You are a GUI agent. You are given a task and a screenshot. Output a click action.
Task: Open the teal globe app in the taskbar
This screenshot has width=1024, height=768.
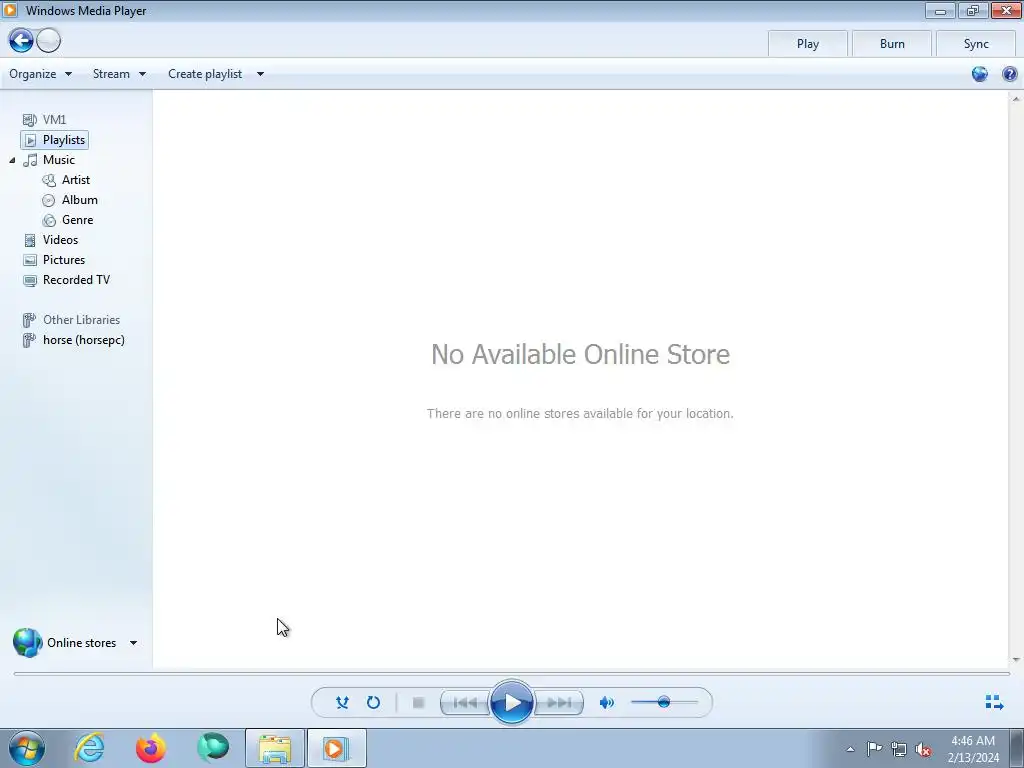[213, 748]
